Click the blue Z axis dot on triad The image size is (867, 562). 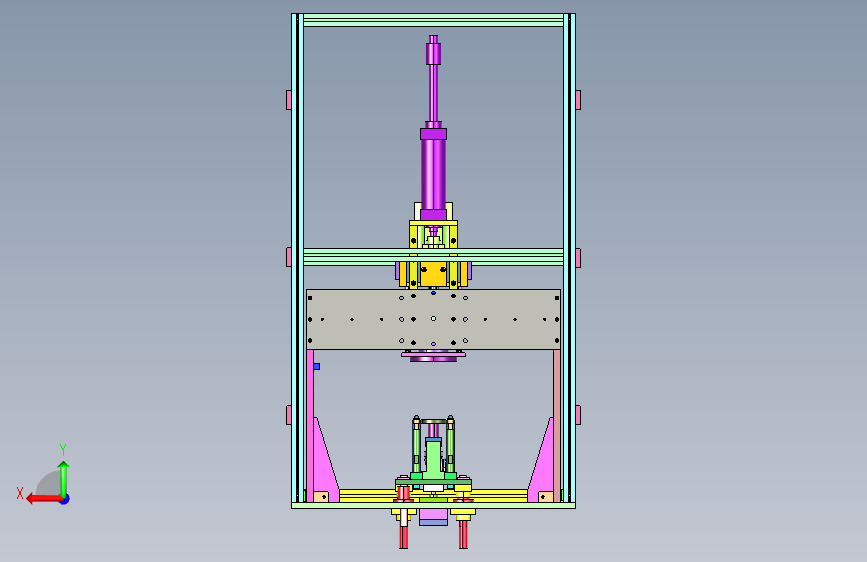click(x=65, y=499)
